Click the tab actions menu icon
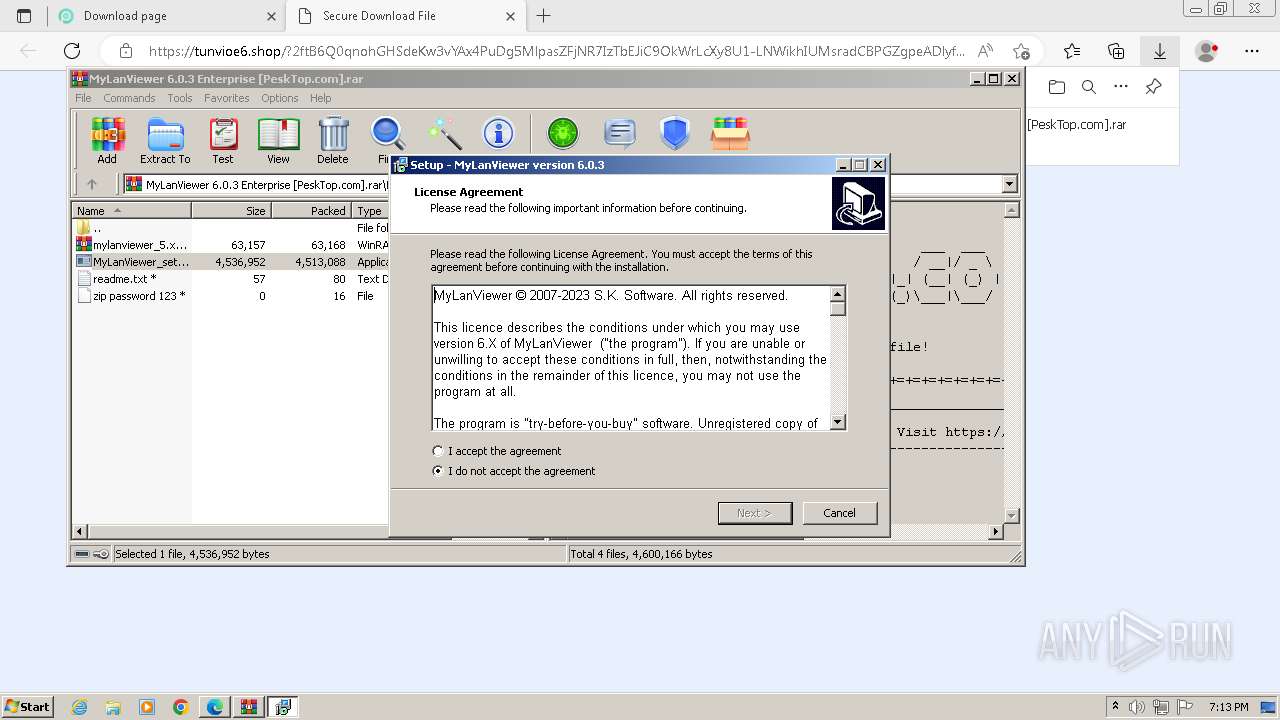The height and width of the screenshot is (720, 1280). point(24,16)
